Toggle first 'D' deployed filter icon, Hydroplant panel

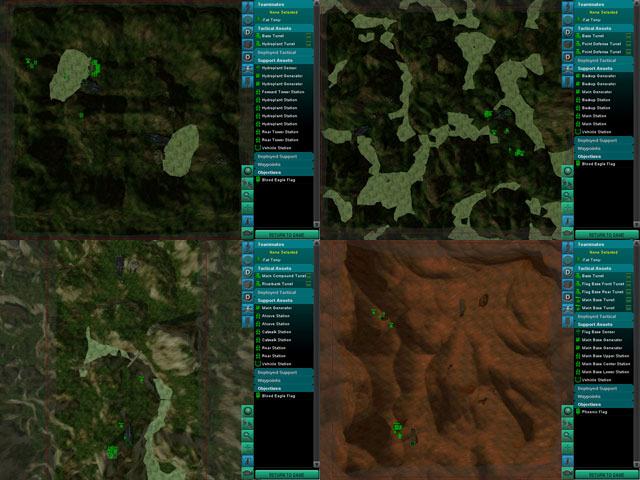tap(248, 32)
